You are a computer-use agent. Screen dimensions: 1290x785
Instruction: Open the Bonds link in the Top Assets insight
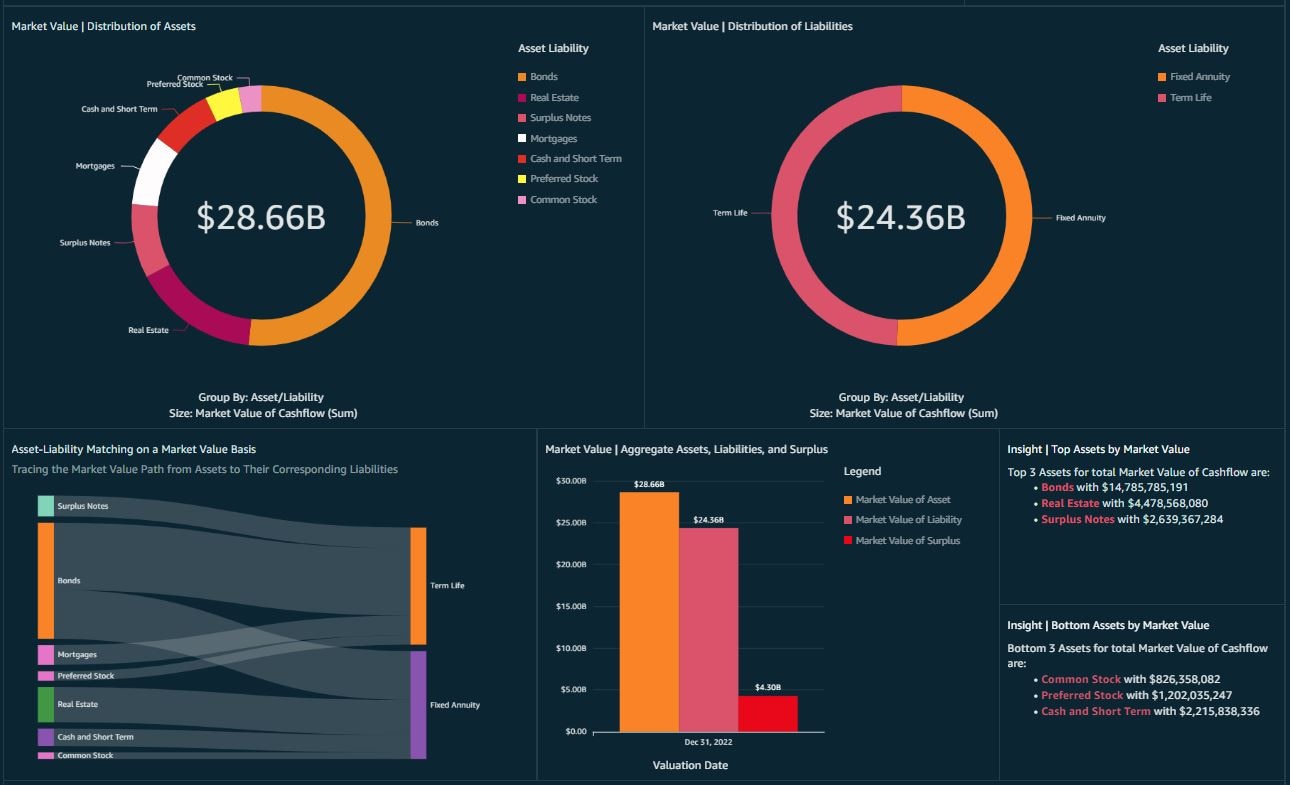(1057, 487)
